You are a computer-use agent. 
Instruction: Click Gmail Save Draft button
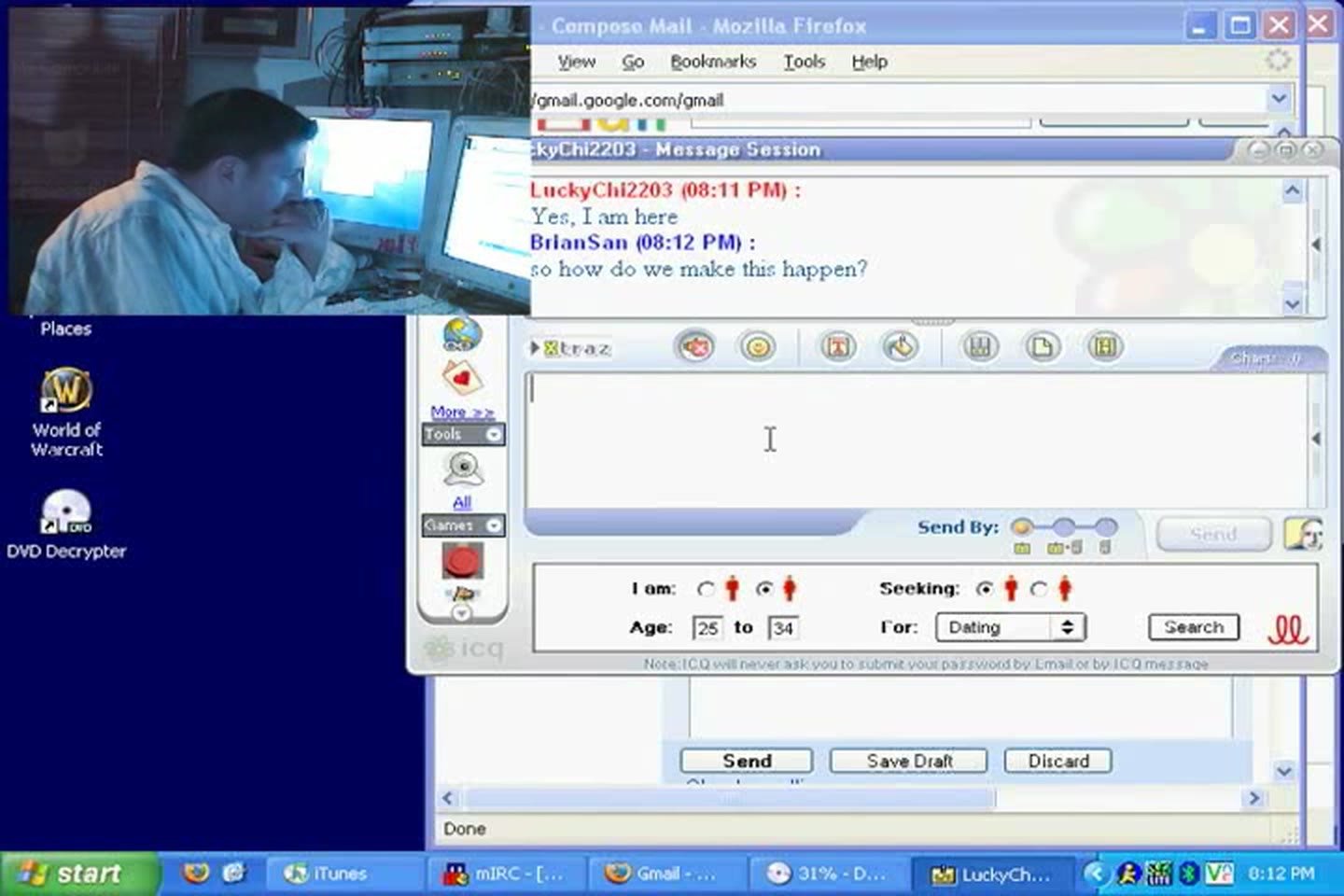click(908, 761)
